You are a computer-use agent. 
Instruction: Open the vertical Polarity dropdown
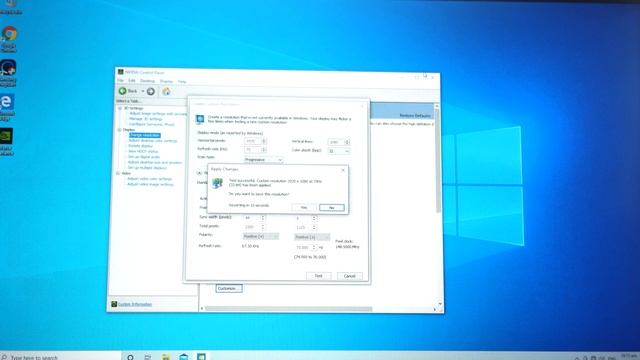(x=312, y=237)
